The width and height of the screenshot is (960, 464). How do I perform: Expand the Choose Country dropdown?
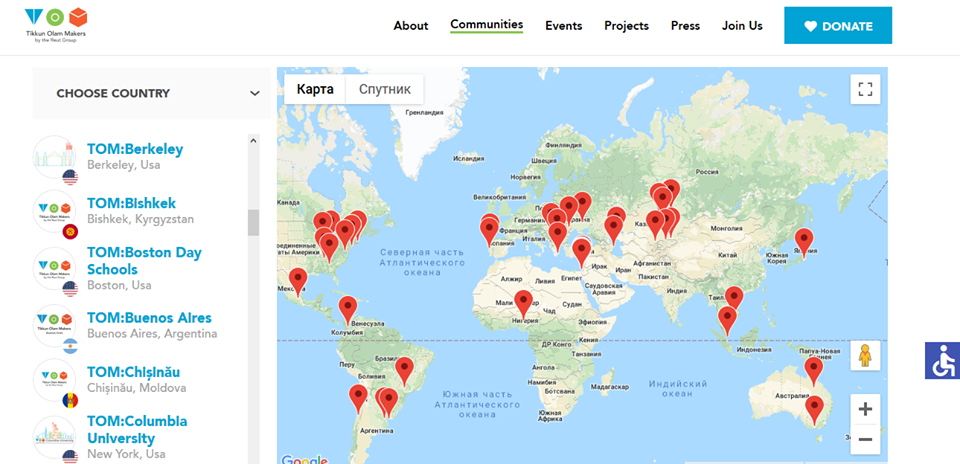coord(151,93)
